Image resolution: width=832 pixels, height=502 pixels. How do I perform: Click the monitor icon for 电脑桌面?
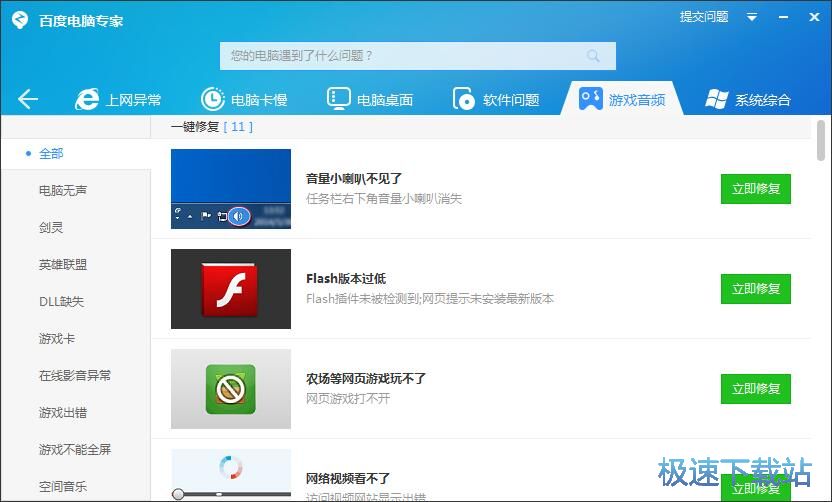pos(339,99)
